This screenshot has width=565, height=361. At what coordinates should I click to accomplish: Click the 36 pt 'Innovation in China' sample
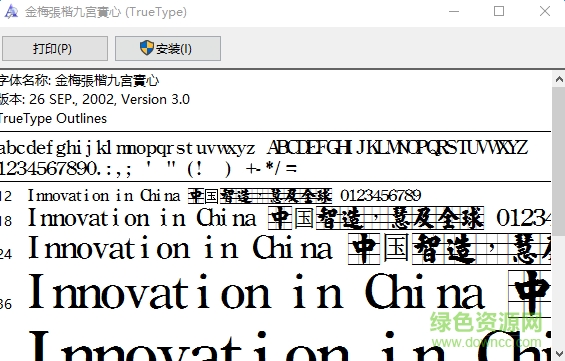point(256,292)
